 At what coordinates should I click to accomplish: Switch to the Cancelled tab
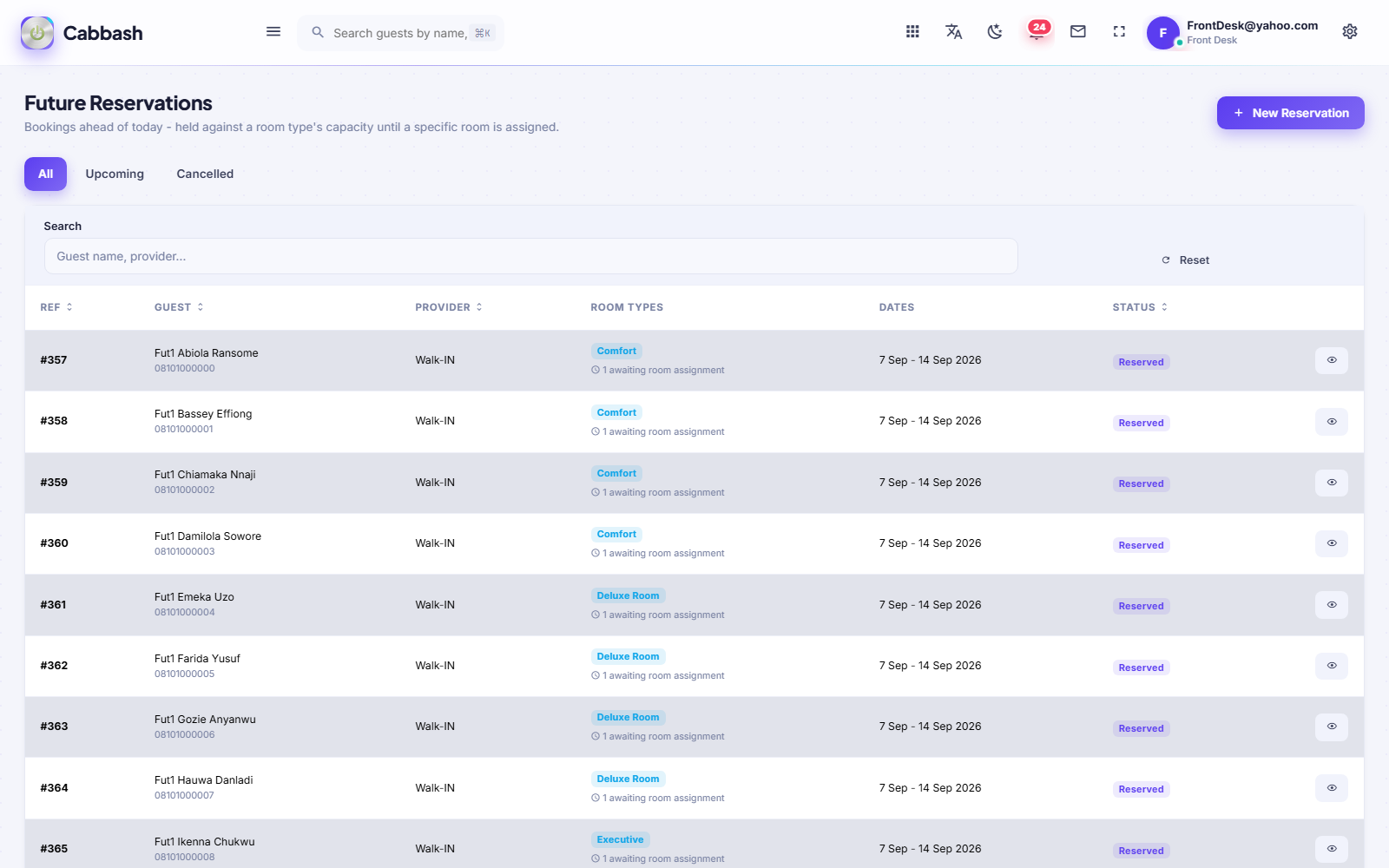click(x=205, y=174)
